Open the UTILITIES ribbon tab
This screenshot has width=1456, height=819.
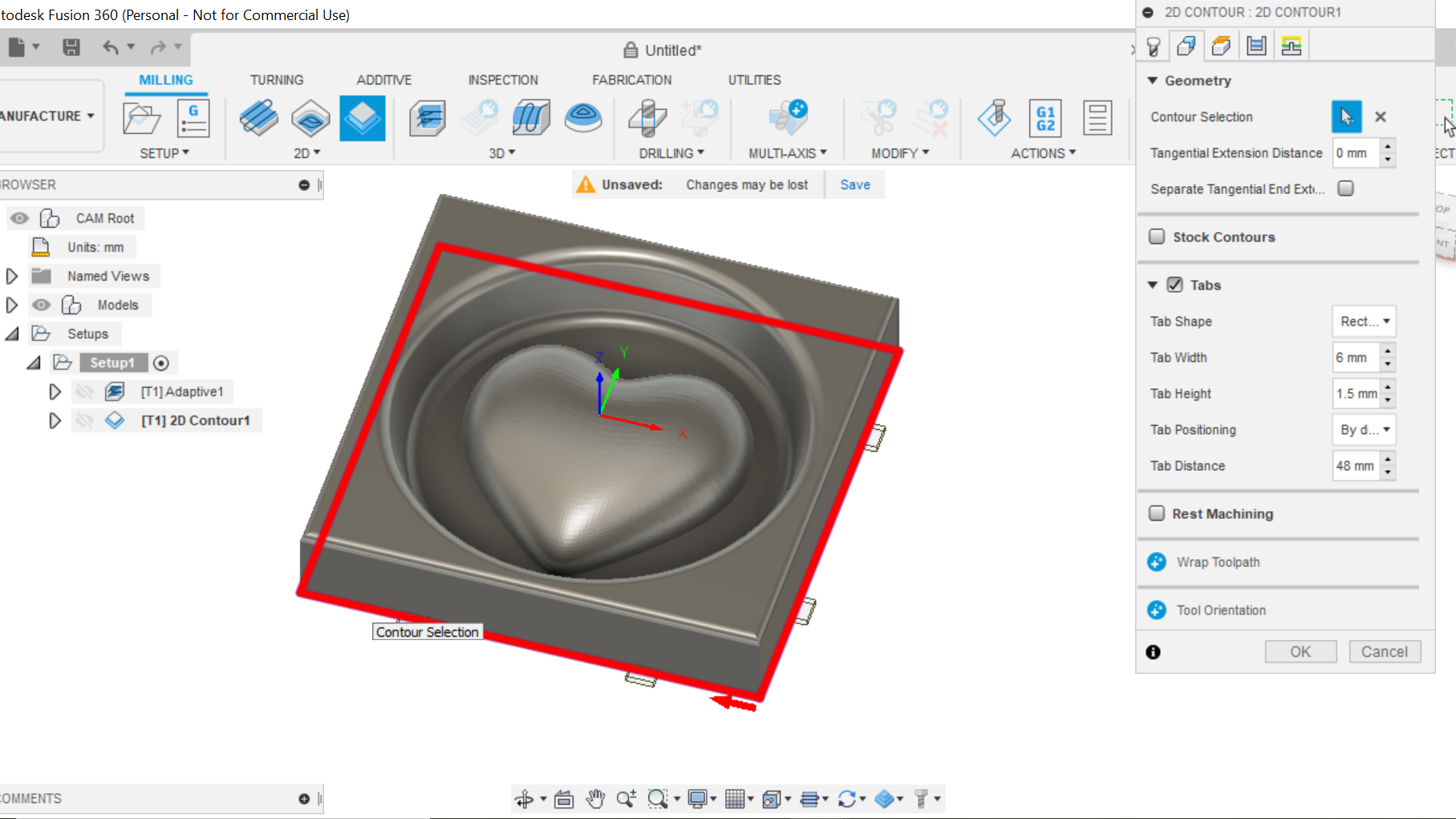pyautogui.click(x=755, y=79)
